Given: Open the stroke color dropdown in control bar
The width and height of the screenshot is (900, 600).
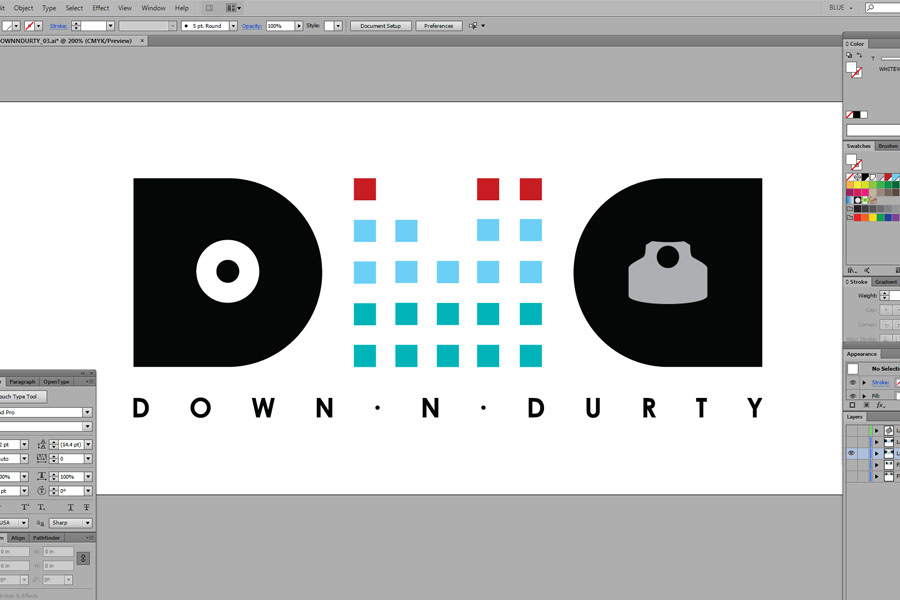Looking at the screenshot, I should [38, 26].
